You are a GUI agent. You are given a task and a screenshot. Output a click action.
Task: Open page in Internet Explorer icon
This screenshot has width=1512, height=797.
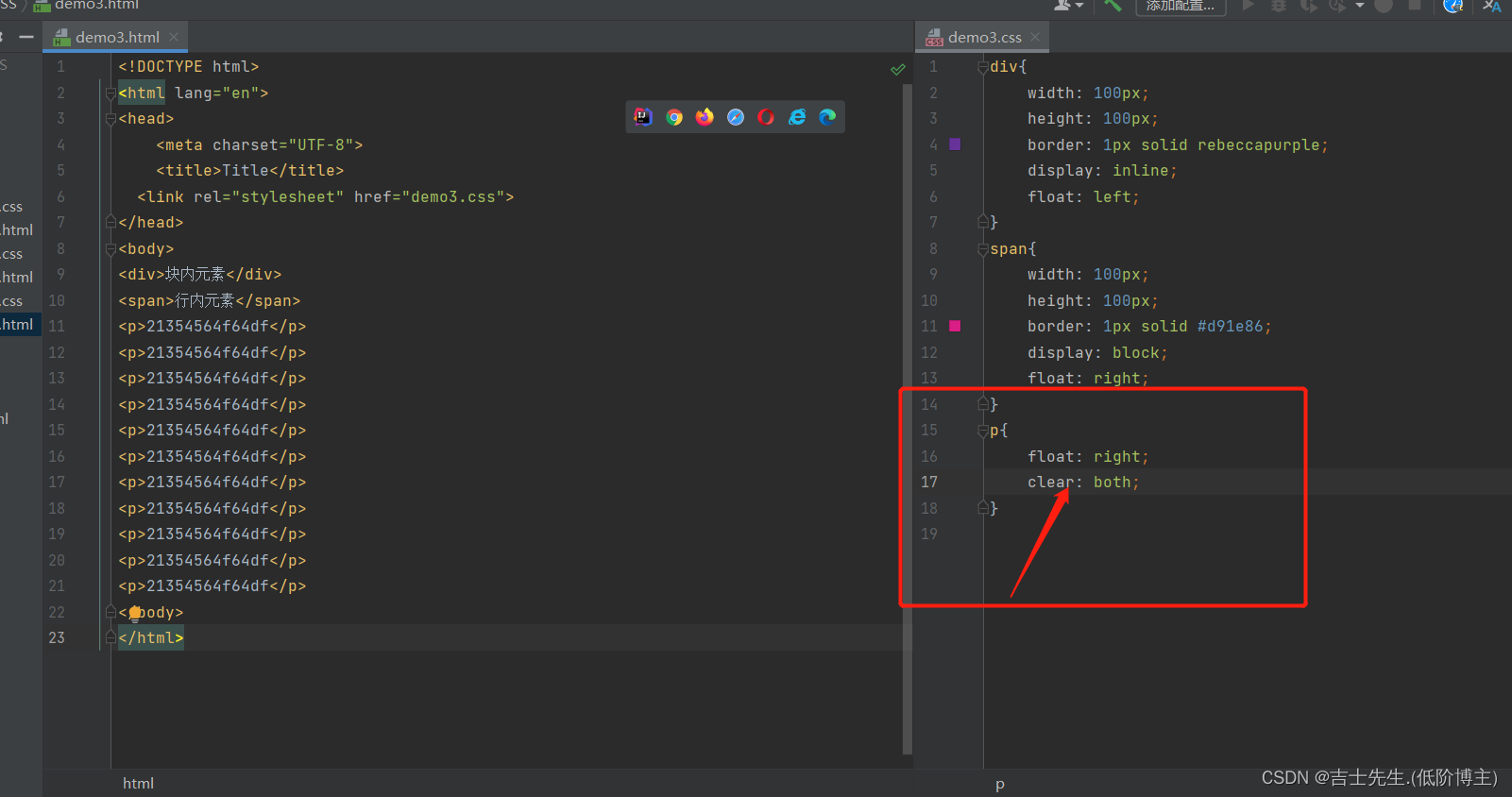coord(797,117)
